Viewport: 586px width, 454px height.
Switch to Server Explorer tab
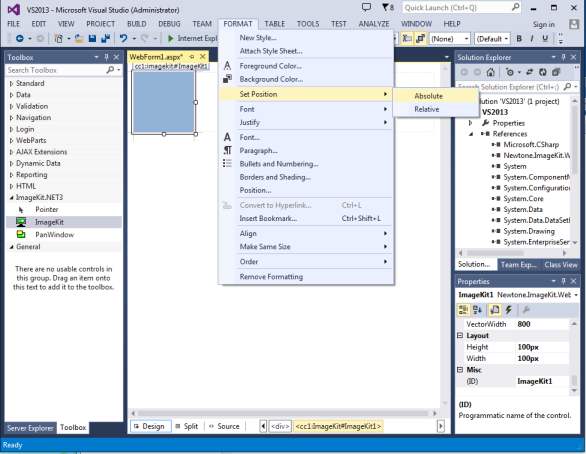click(30, 428)
